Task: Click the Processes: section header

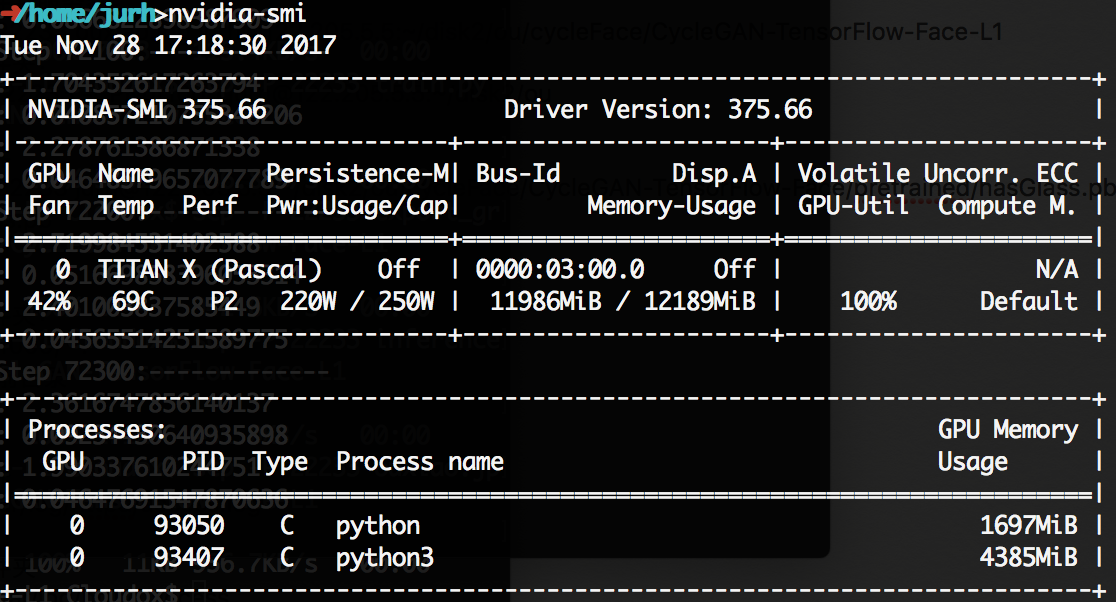Action: [x=98, y=429]
